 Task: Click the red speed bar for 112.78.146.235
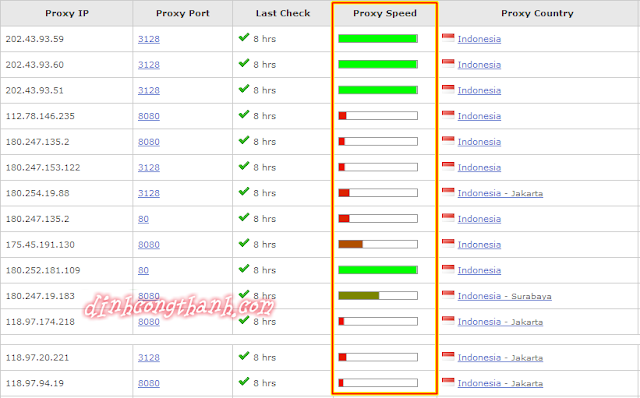coord(378,116)
